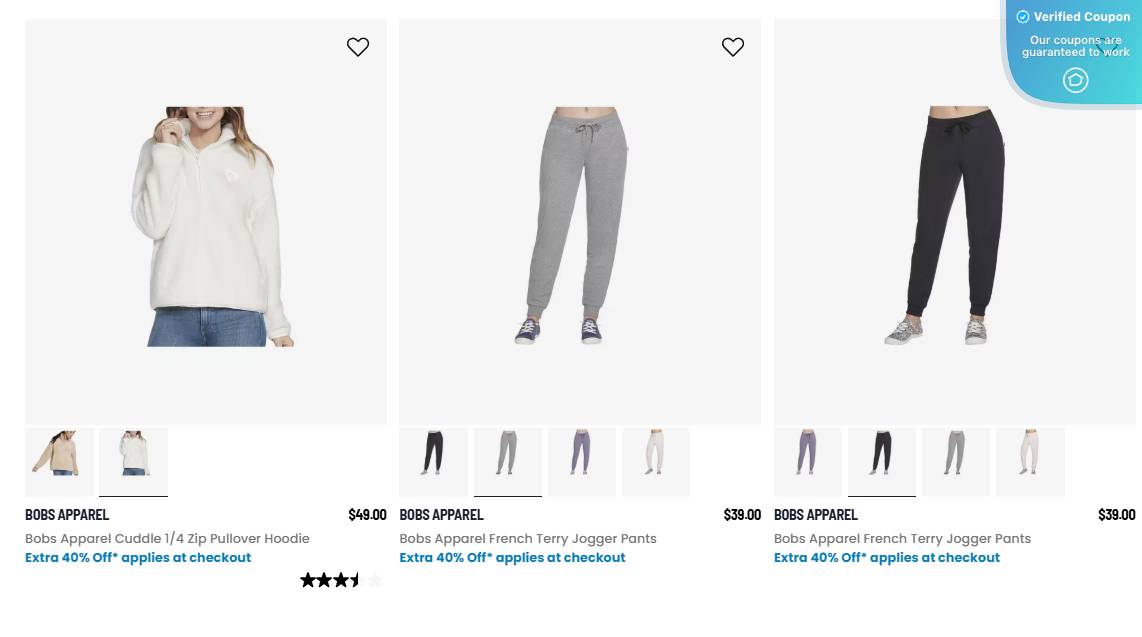
Task: Click the star rating under the hoodie
Action: pyautogui.click(x=341, y=580)
